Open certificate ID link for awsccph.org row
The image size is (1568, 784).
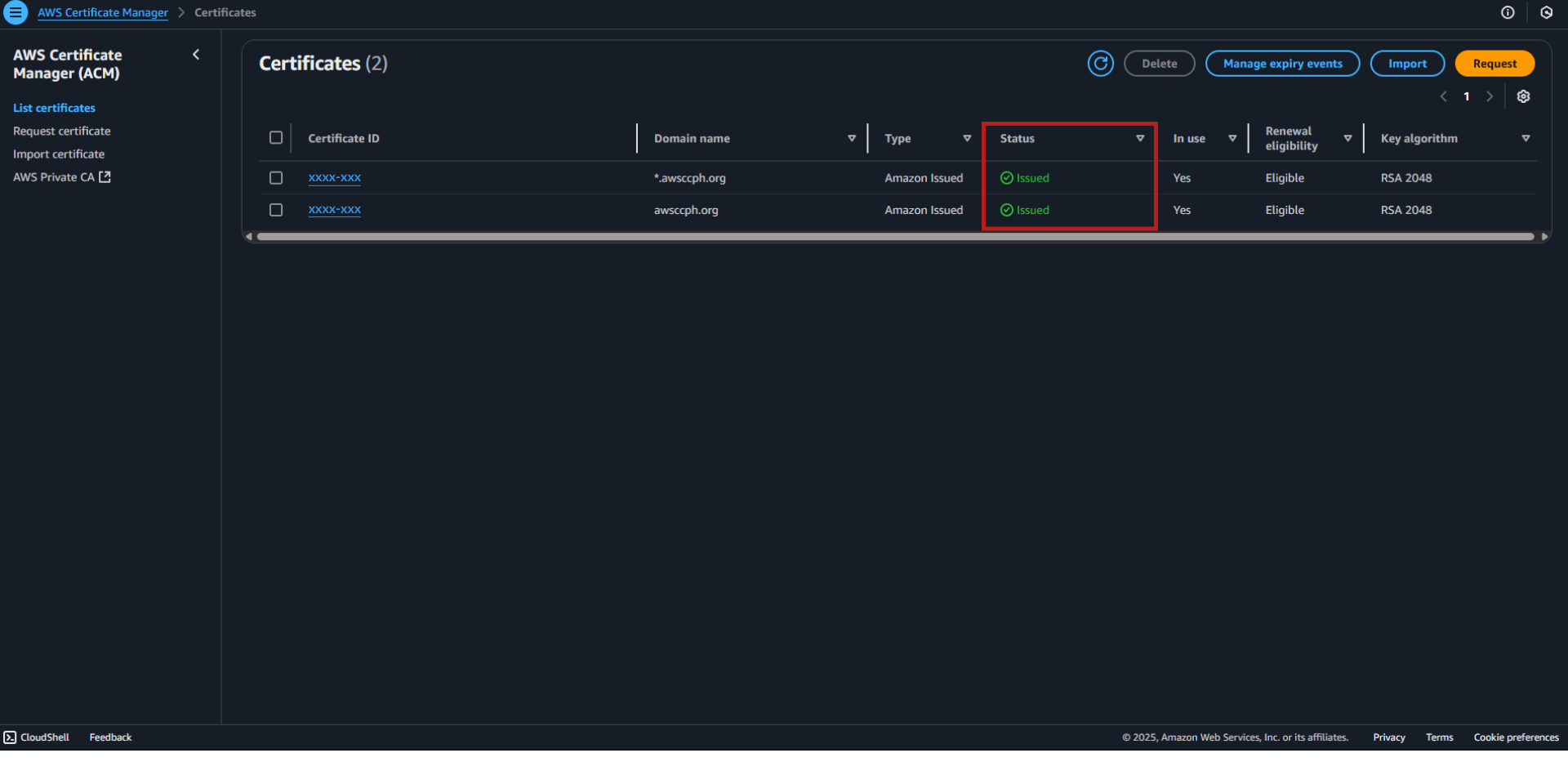335,210
